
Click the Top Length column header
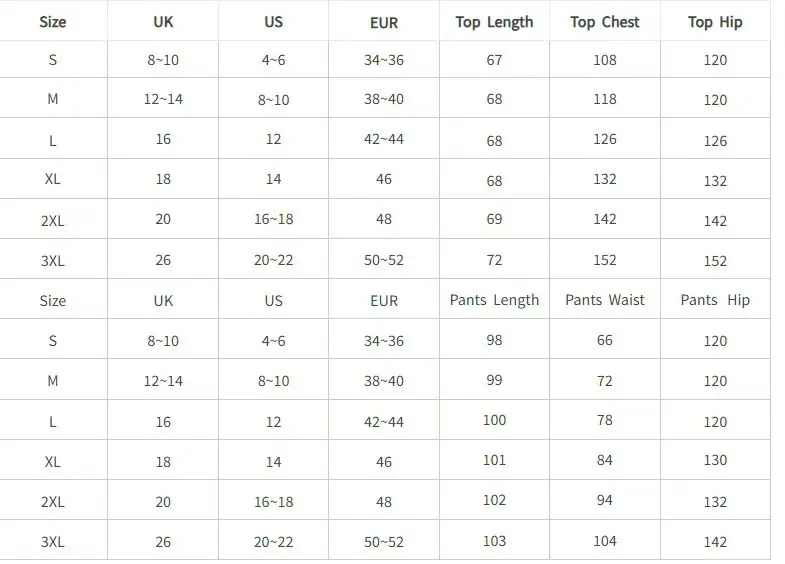494,23
